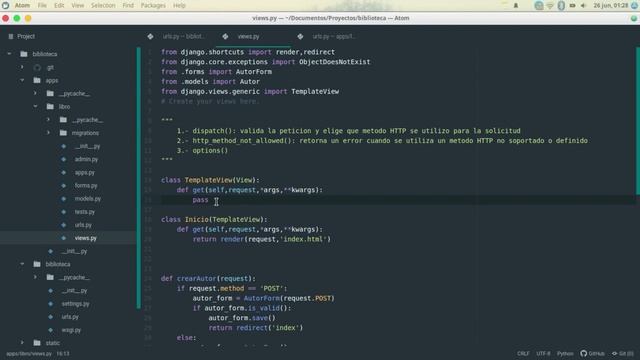Click the Python grammar selector in the status bar
The width and height of the screenshot is (640, 360).
point(565,353)
